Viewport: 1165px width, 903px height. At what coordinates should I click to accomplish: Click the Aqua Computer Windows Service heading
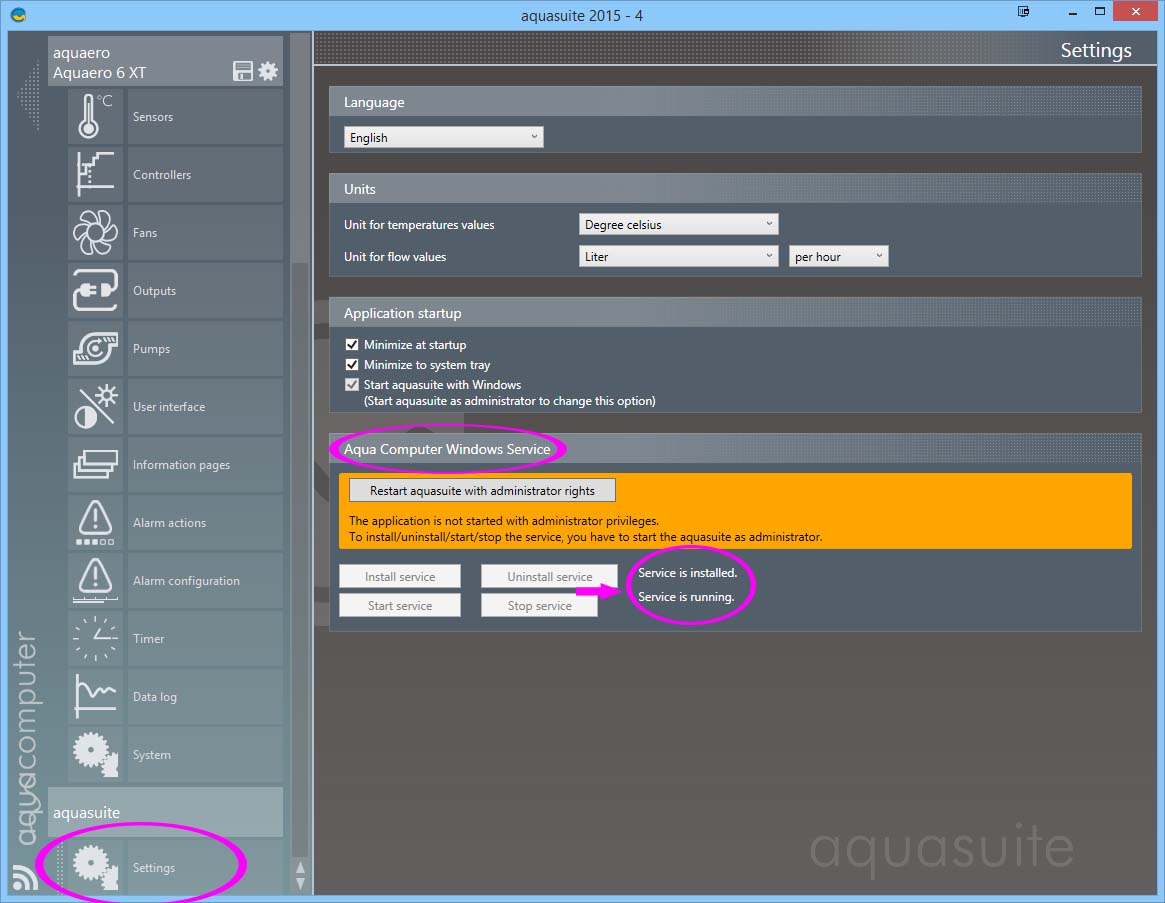pos(447,449)
